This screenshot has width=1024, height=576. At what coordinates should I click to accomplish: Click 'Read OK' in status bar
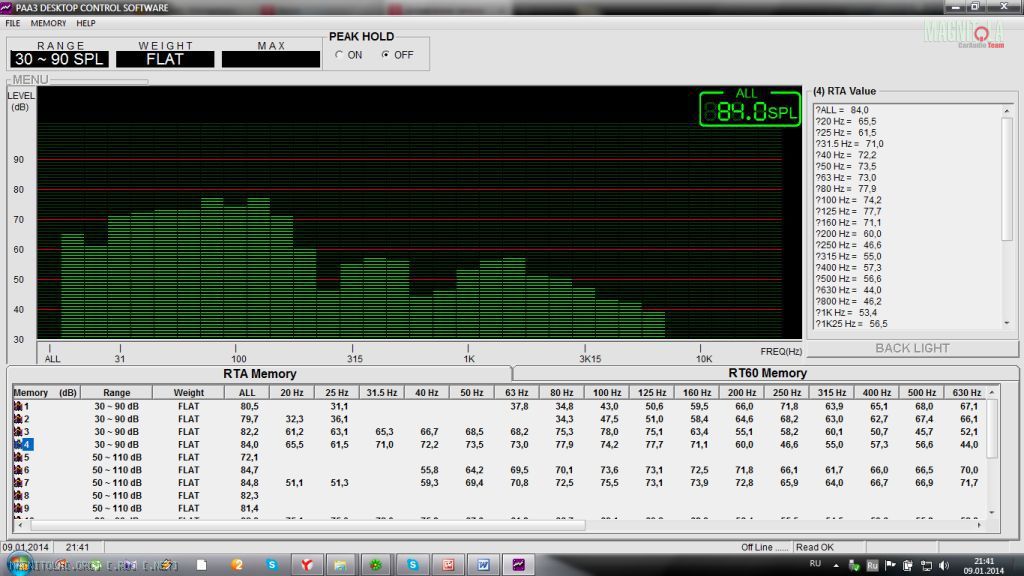pos(814,547)
